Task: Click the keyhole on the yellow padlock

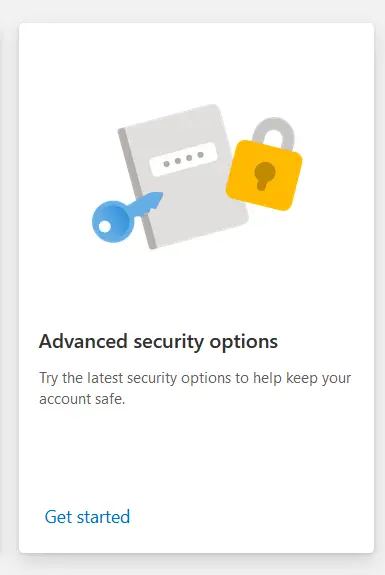Action: pos(264,176)
